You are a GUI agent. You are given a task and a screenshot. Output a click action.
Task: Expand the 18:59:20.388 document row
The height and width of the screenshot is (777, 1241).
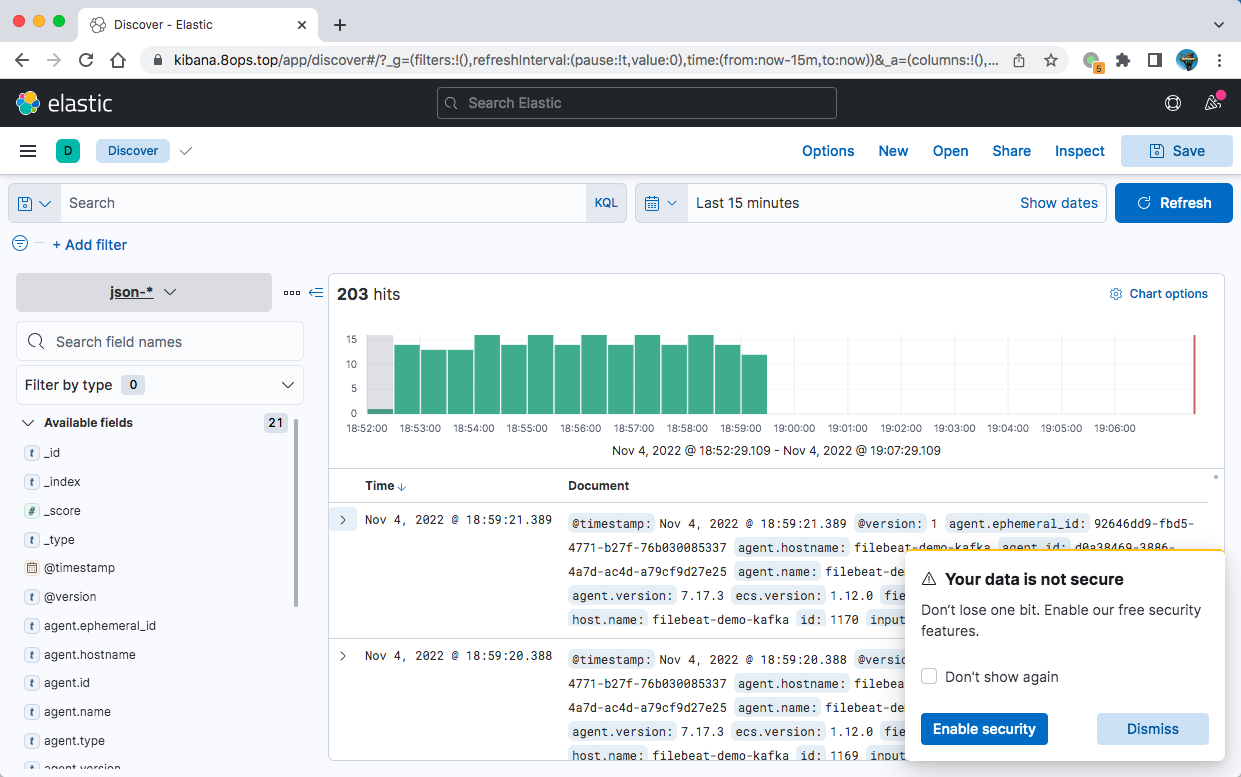click(x=343, y=656)
